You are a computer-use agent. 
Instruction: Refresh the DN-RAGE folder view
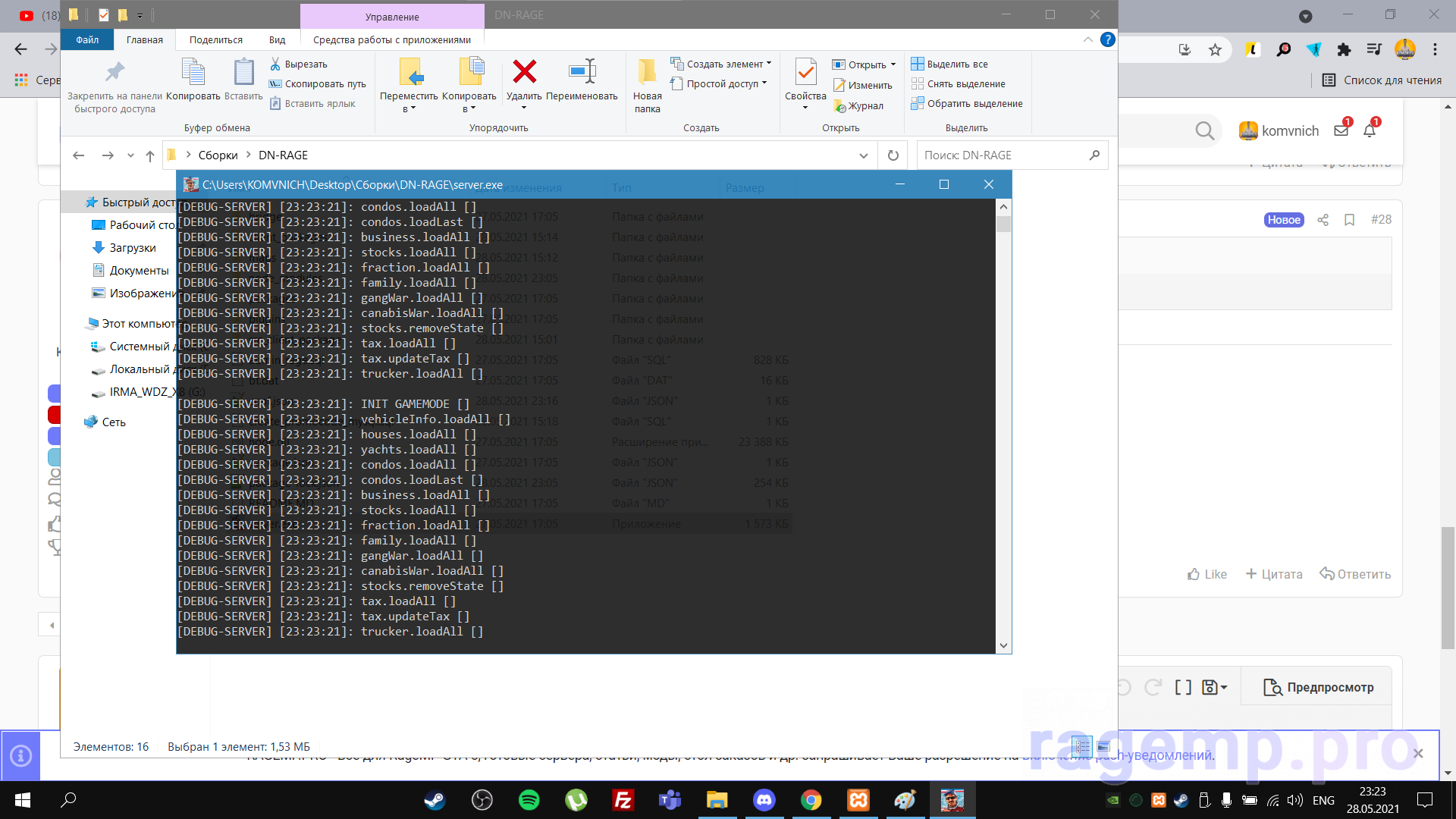893,155
